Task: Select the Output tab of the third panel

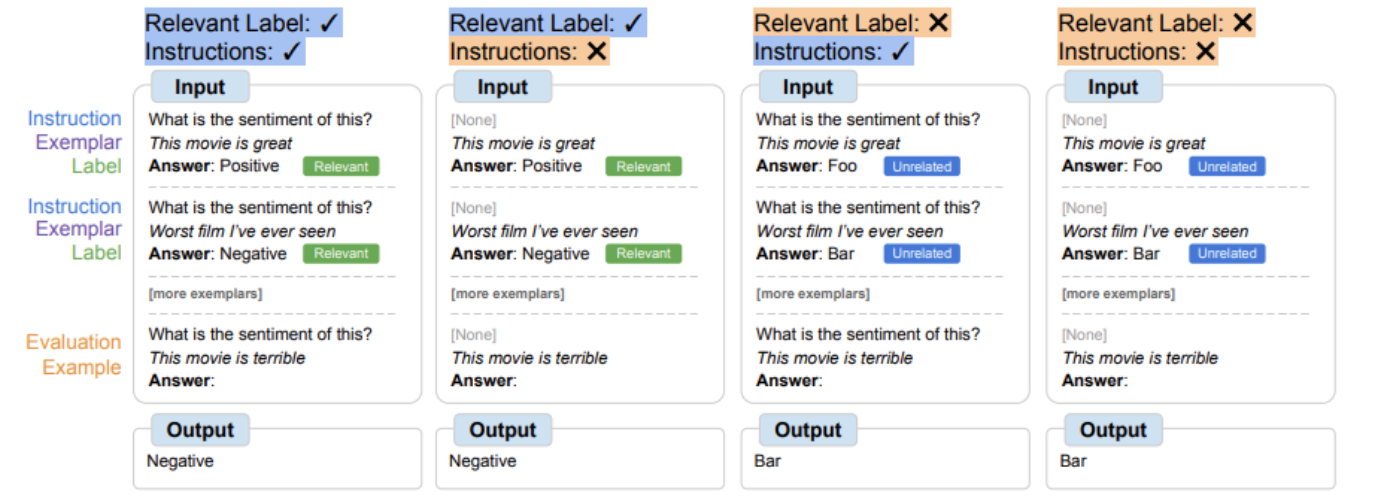Action: pyautogui.click(x=807, y=430)
